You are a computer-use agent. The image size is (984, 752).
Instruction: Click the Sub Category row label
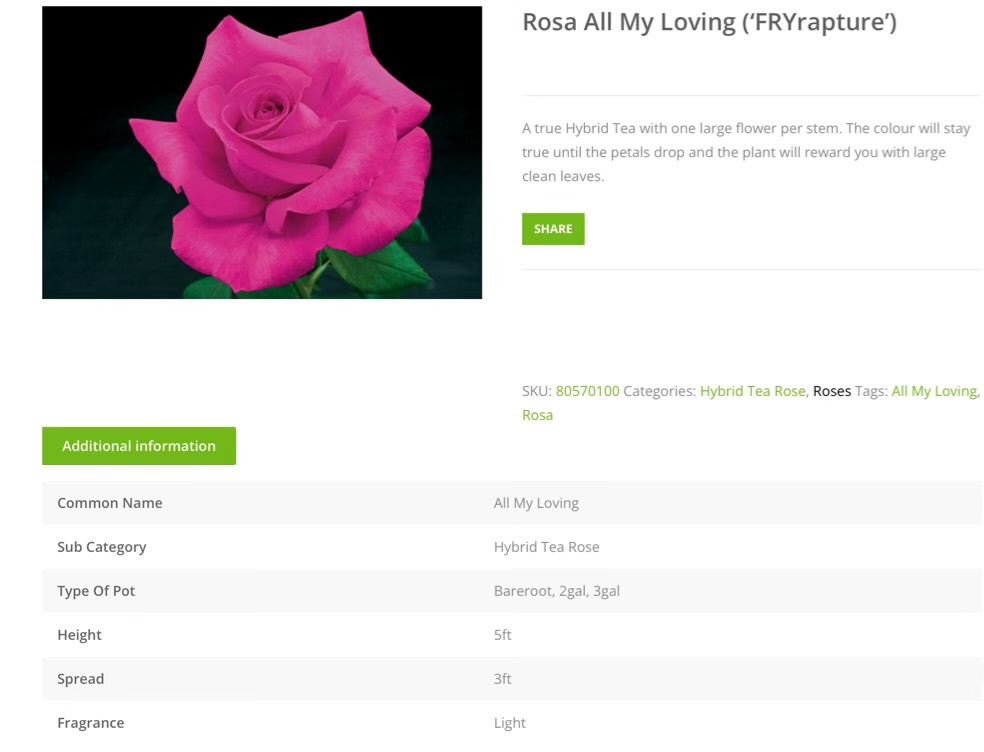point(101,547)
